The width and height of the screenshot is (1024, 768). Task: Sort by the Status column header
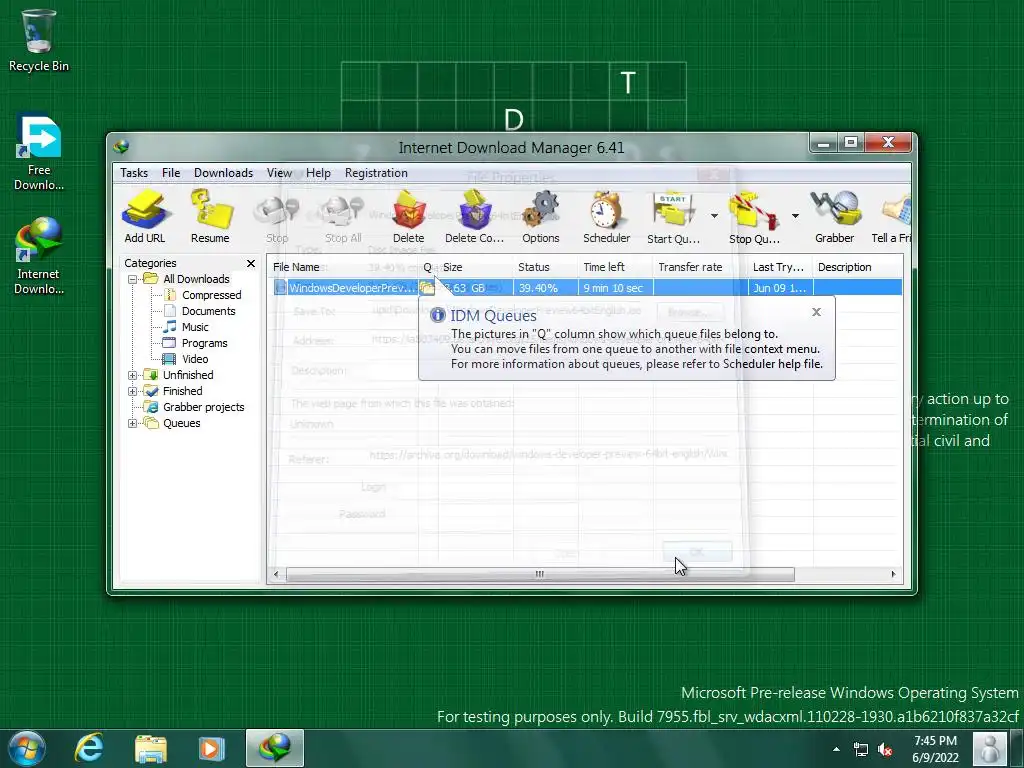[546, 267]
